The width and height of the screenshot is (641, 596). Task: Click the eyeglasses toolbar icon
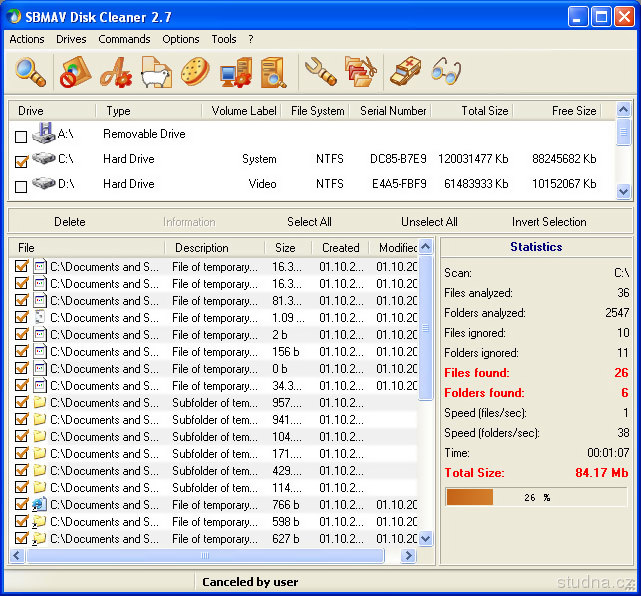tap(446, 72)
